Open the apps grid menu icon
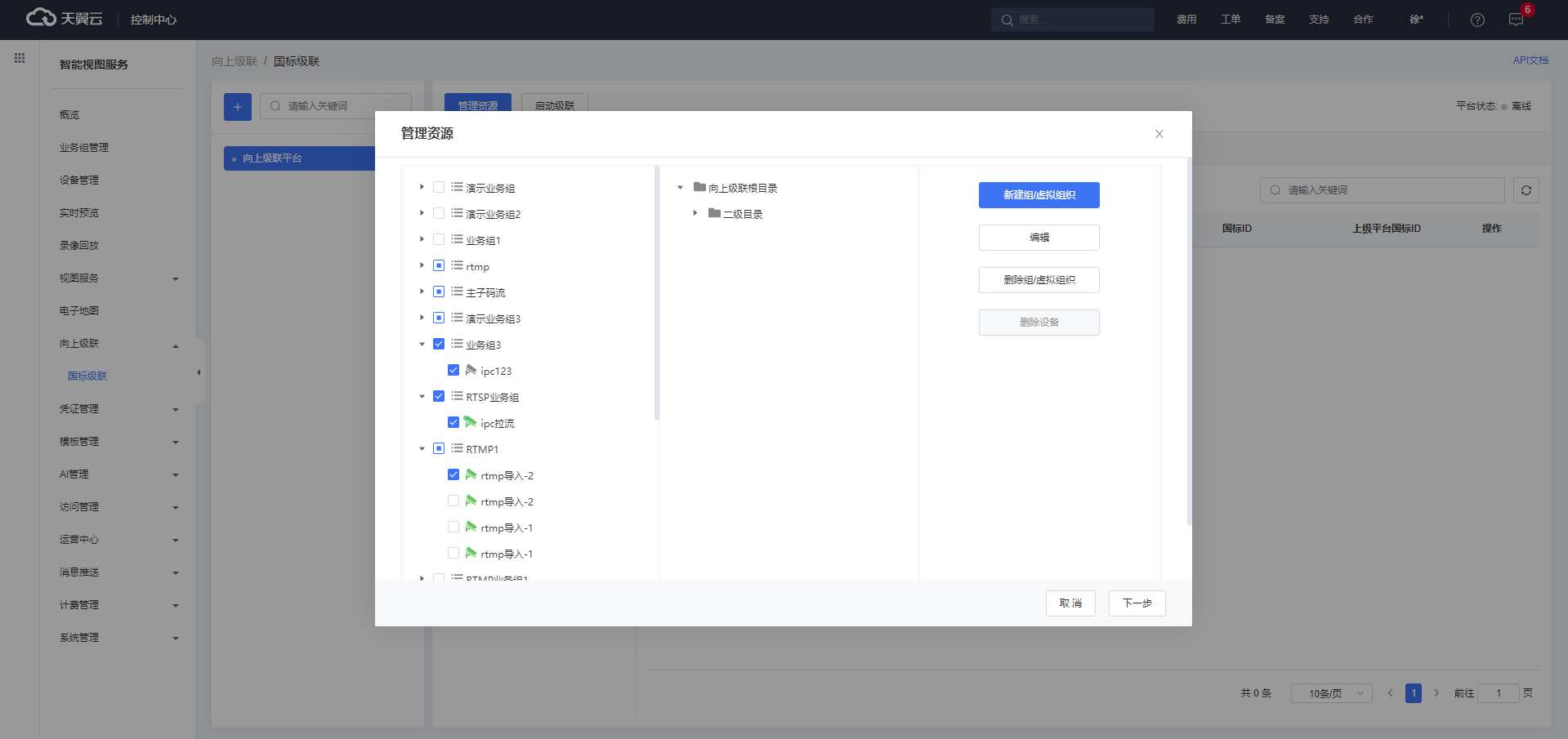Image resolution: width=1568 pixels, height=739 pixels. coord(20,58)
